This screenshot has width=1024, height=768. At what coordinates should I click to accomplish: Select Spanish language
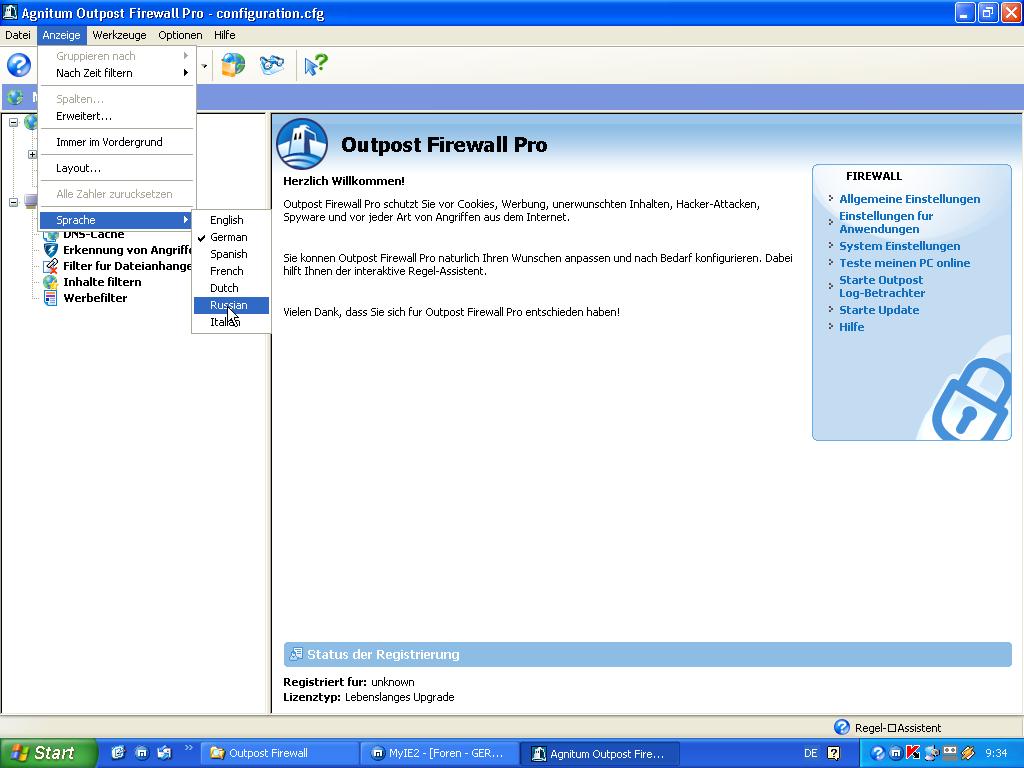(231, 254)
